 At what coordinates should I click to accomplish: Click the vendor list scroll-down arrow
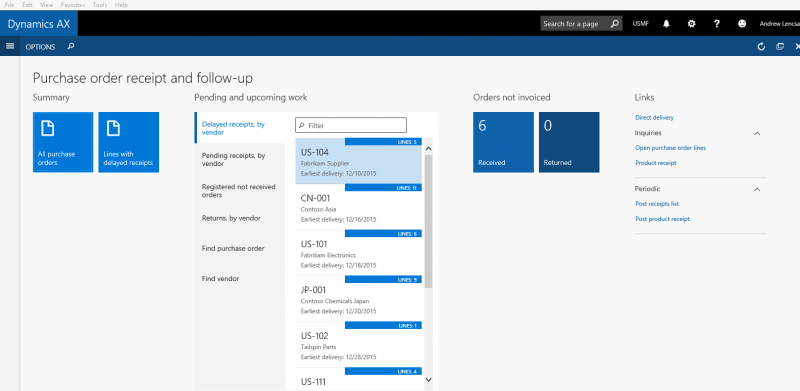click(428, 379)
